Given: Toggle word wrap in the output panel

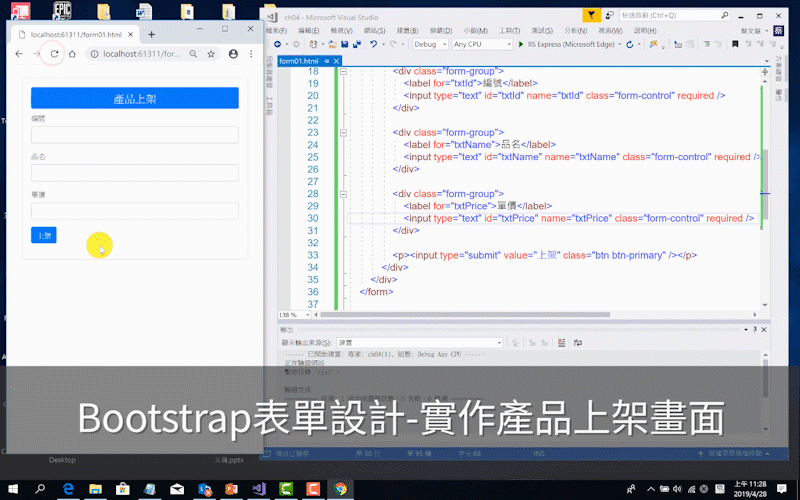Looking at the screenshot, I should 578,343.
